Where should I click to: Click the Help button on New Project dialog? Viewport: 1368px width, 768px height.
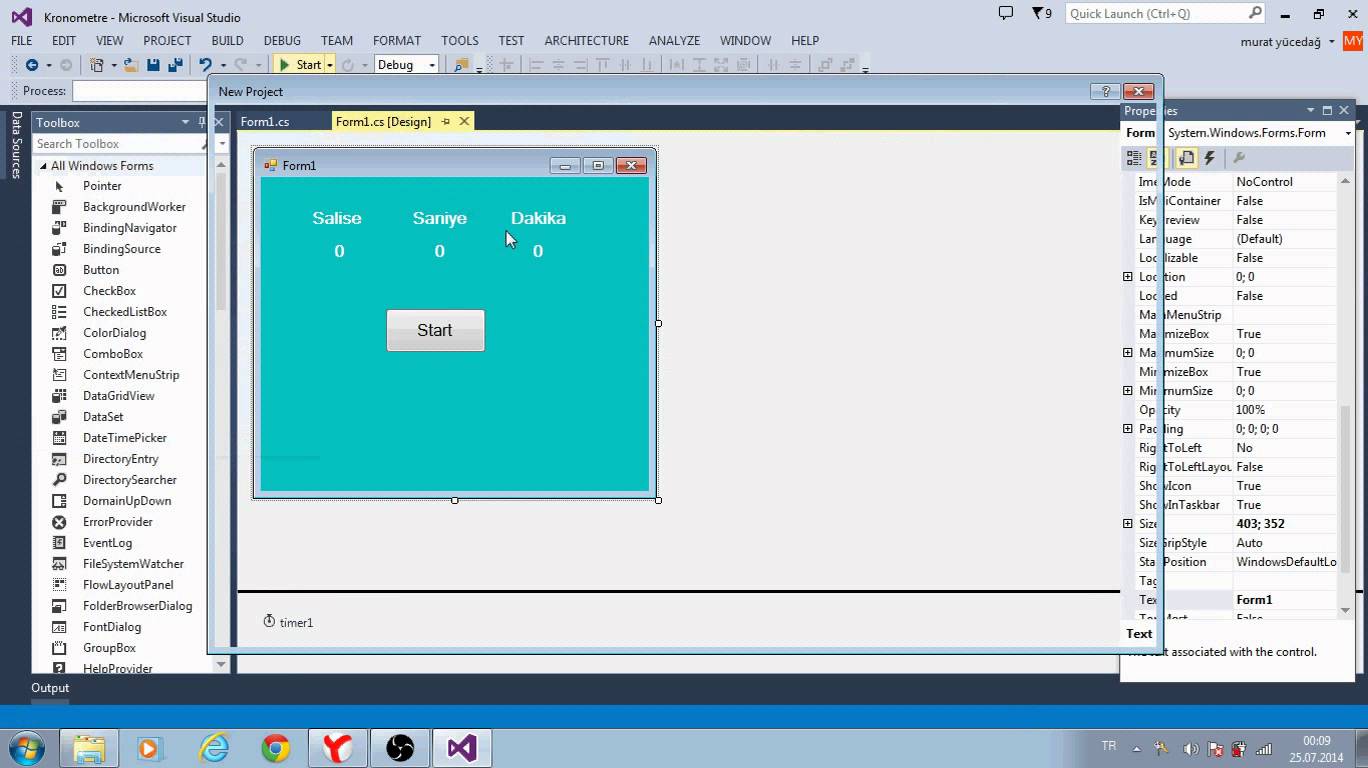pos(1105,91)
